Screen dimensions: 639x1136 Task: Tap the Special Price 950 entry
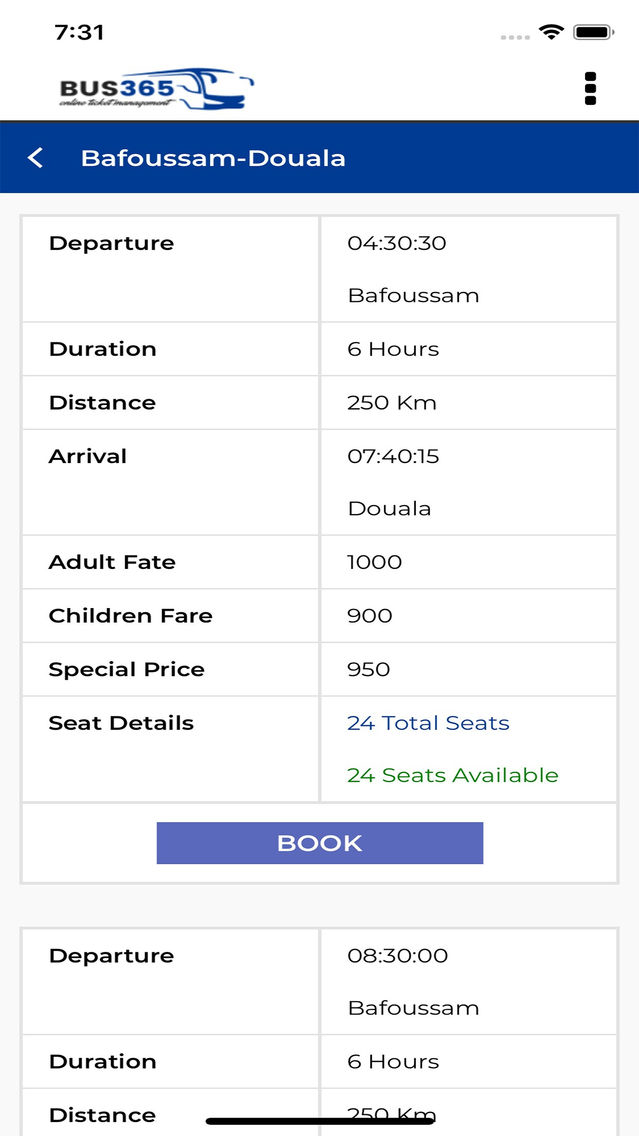368,669
